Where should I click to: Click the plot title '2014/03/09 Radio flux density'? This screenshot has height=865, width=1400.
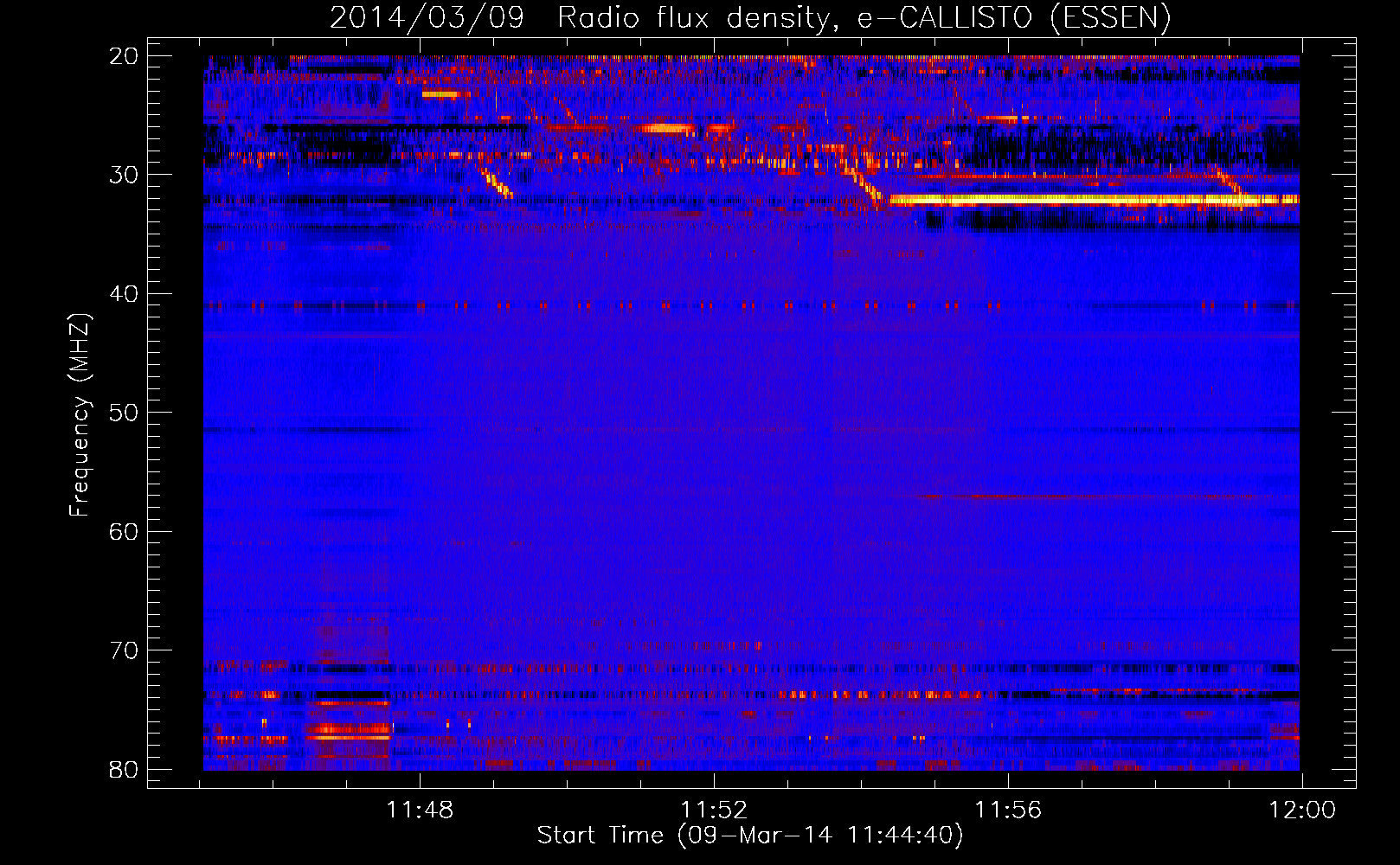[750, 17]
